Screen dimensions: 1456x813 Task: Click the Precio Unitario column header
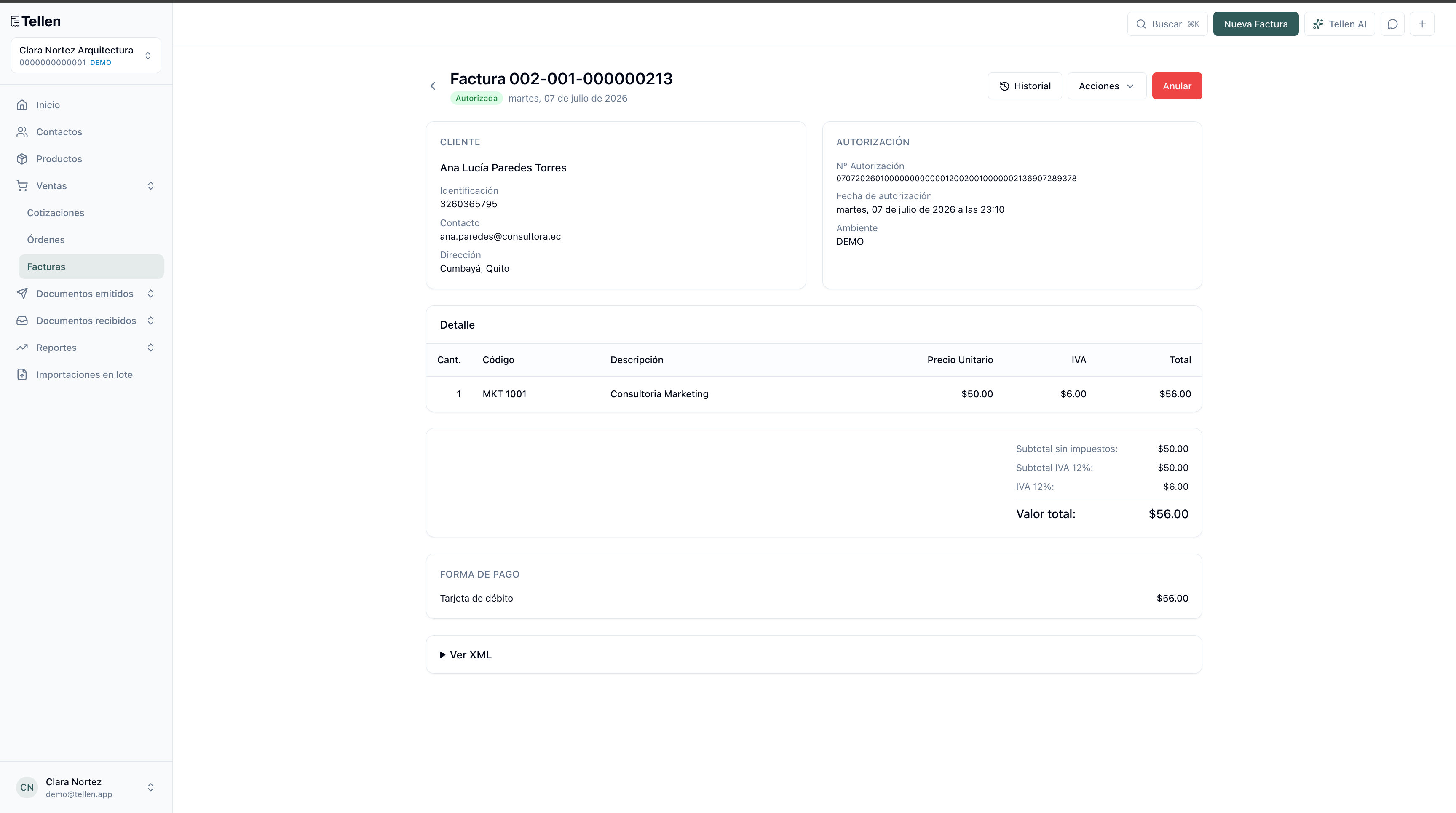960,360
